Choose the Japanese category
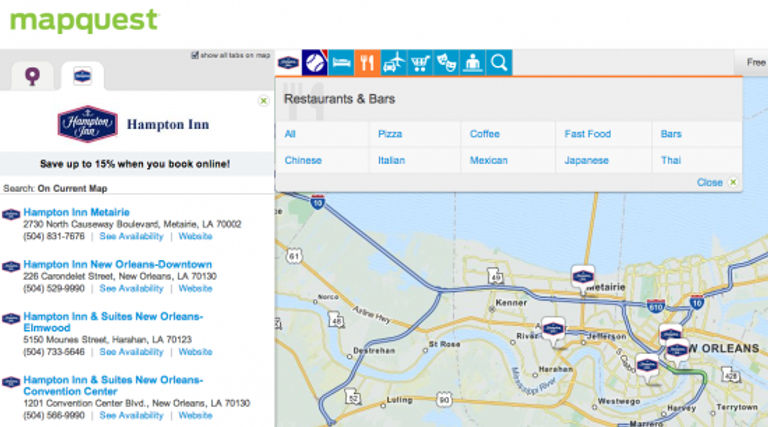The height and width of the screenshot is (427, 768). 586,161
